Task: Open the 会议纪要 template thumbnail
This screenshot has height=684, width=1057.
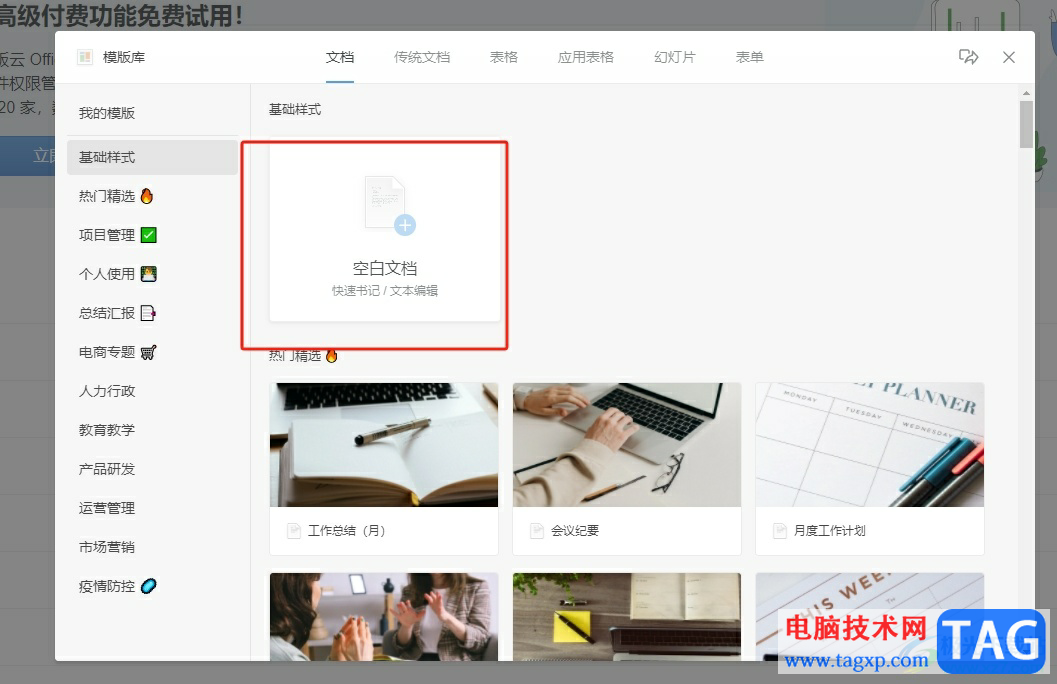Action: (x=626, y=445)
